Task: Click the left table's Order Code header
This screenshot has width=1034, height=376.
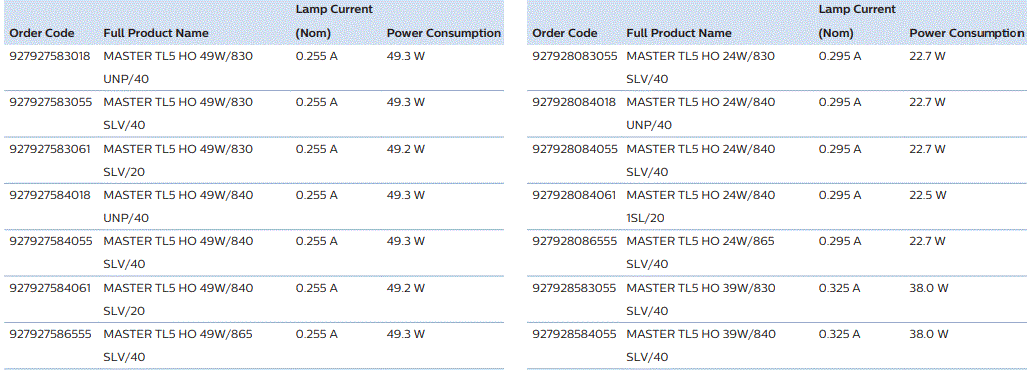Action: (x=42, y=33)
